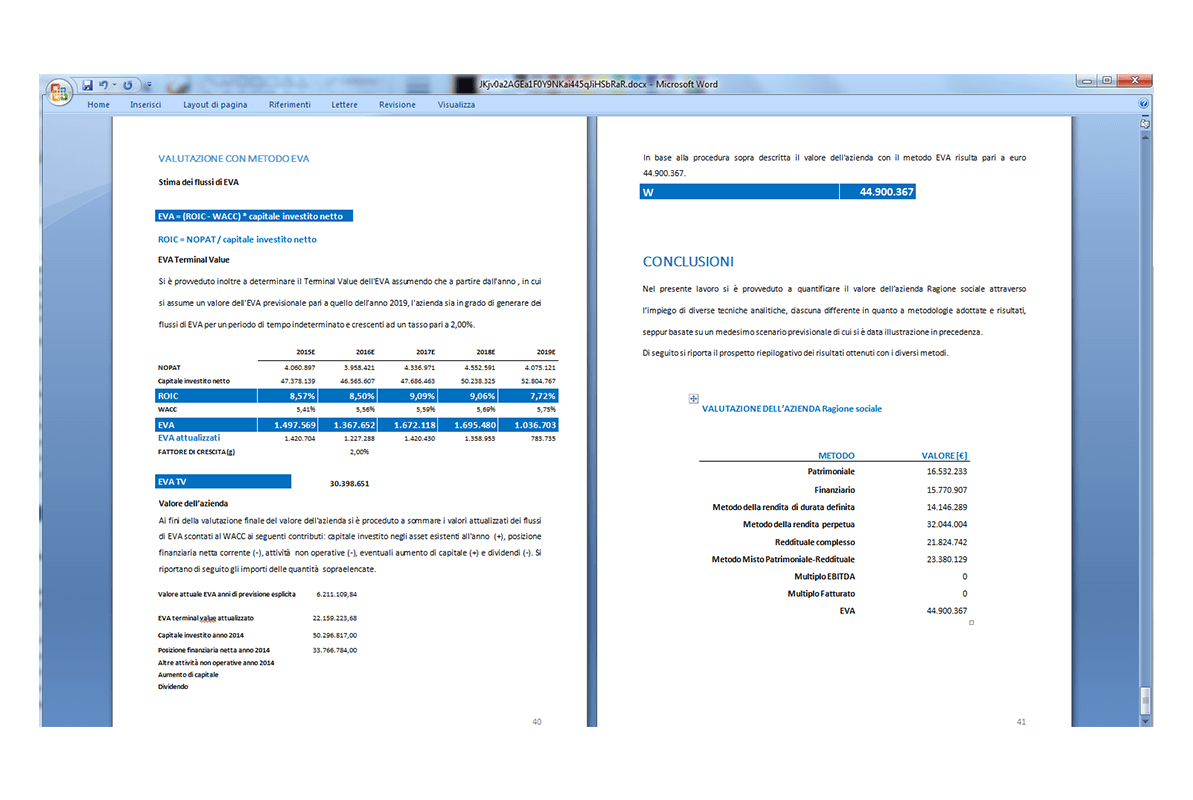Image resolution: width=1193 pixels, height=800 pixels.
Task: Click the table move handle icon
Action: click(693, 398)
